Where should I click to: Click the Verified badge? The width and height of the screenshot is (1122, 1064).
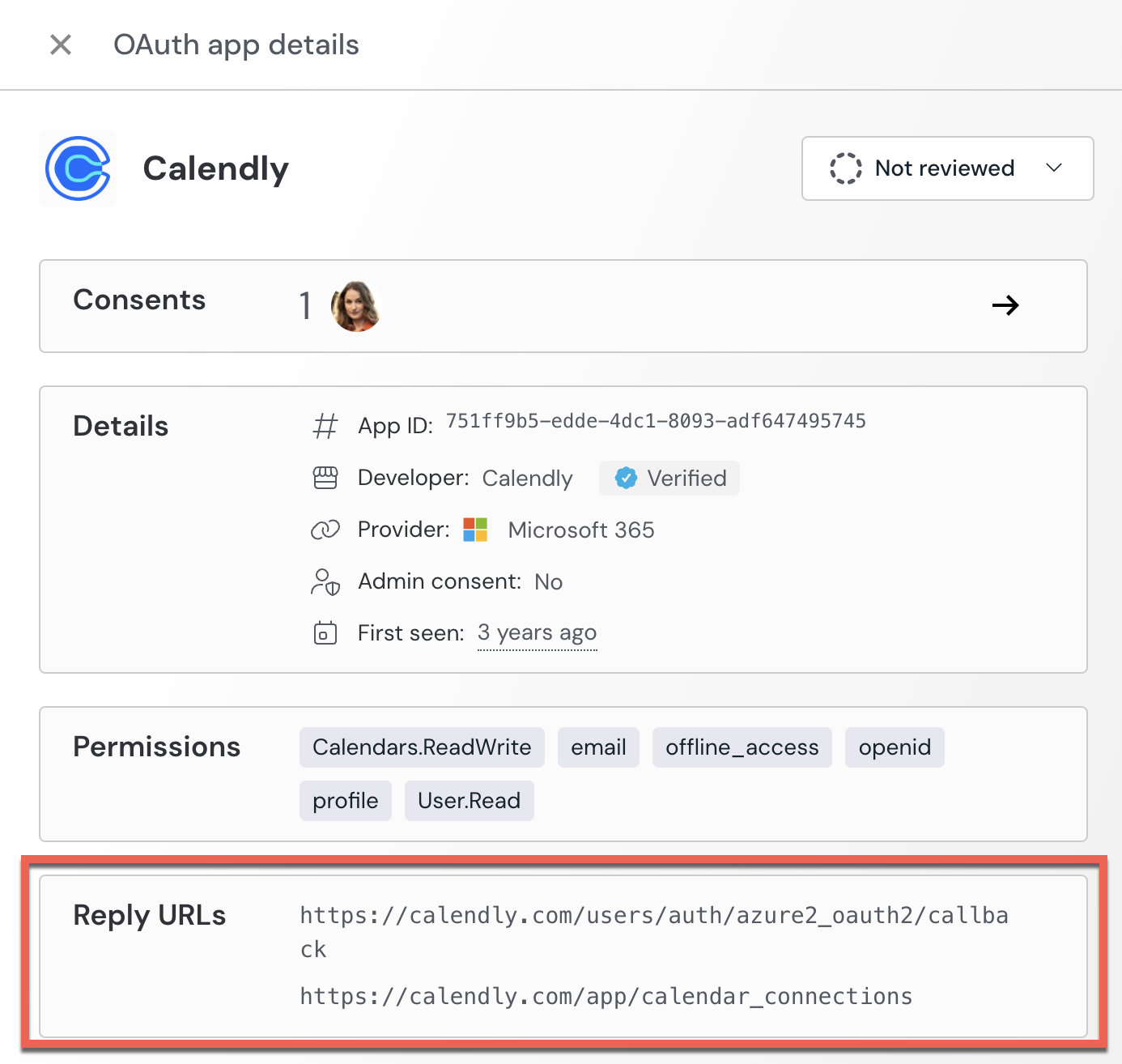[669, 478]
